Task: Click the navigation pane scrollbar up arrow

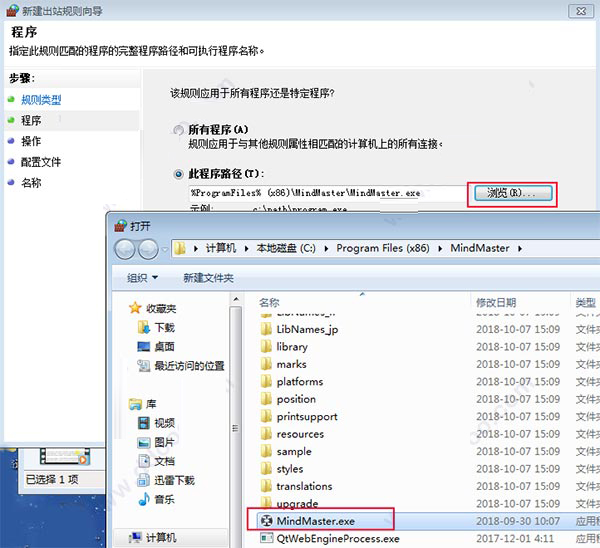Action: 236,299
